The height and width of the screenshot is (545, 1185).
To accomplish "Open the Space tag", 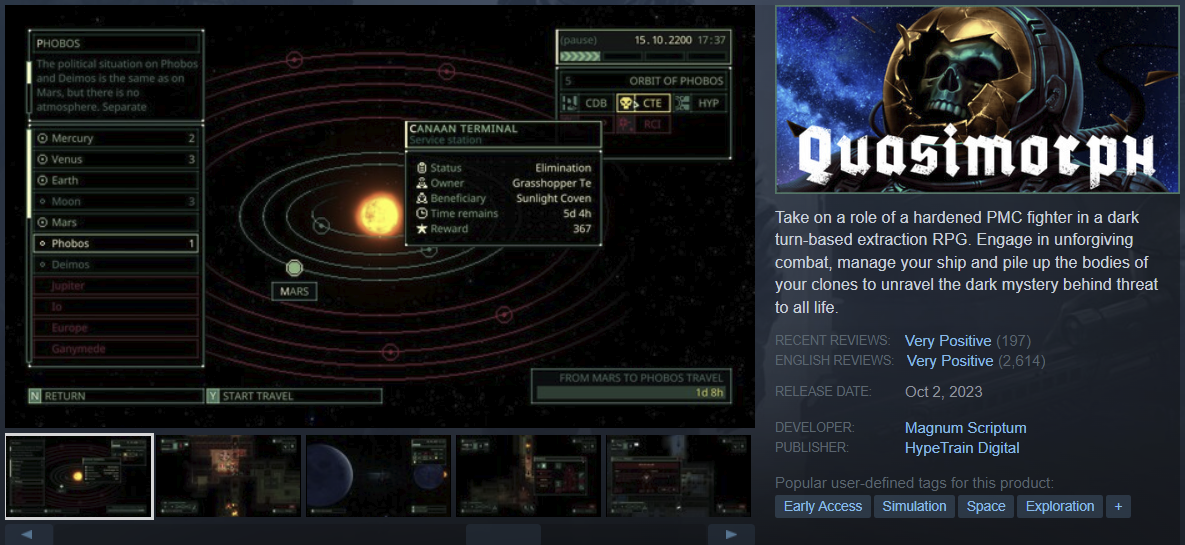I will pos(985,506).
